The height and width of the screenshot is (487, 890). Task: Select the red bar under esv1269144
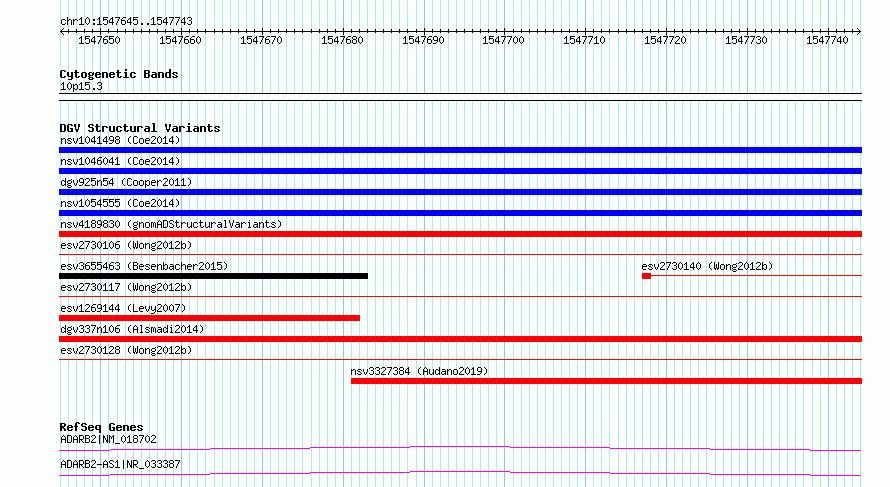point(209,318)
